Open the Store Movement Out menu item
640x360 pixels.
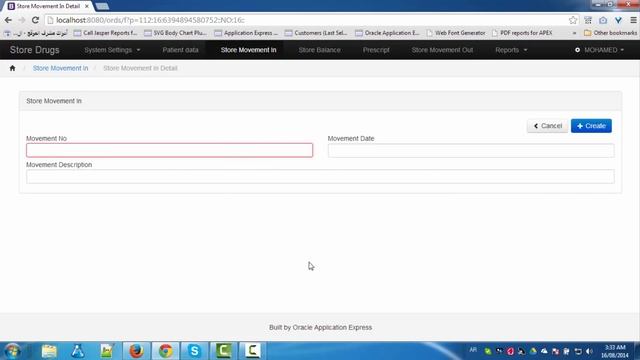(442, 50)
